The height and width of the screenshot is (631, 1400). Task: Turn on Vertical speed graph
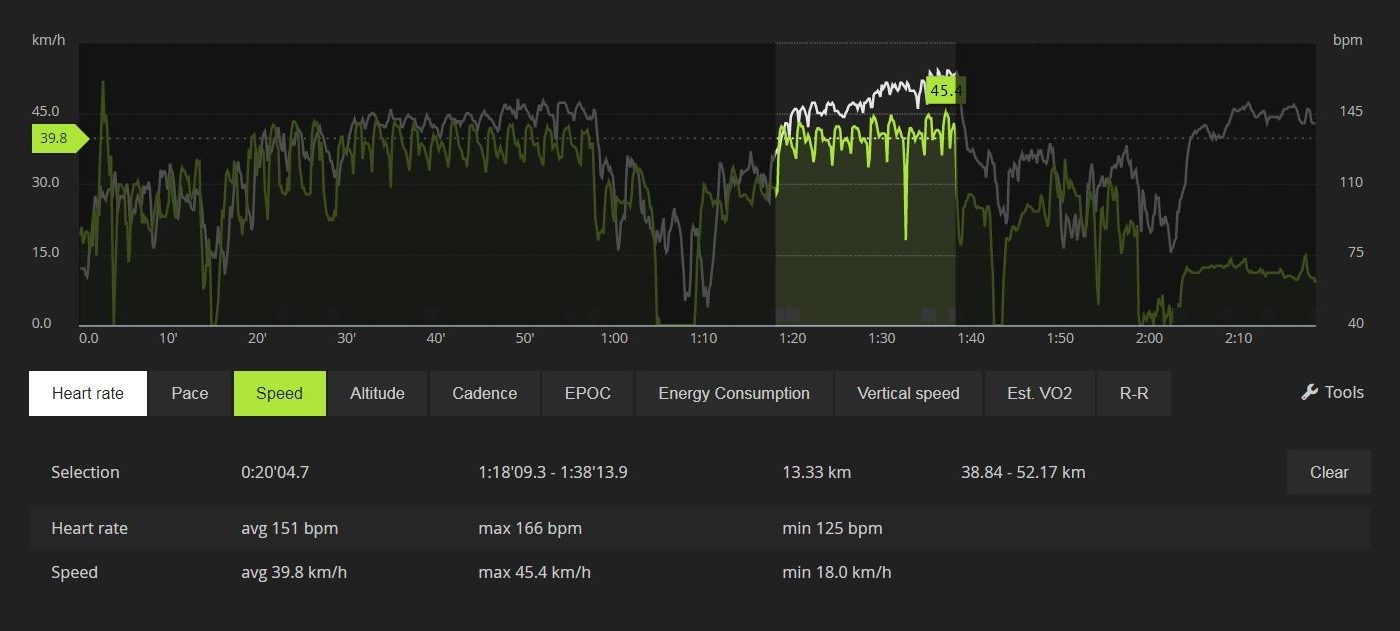908,393
